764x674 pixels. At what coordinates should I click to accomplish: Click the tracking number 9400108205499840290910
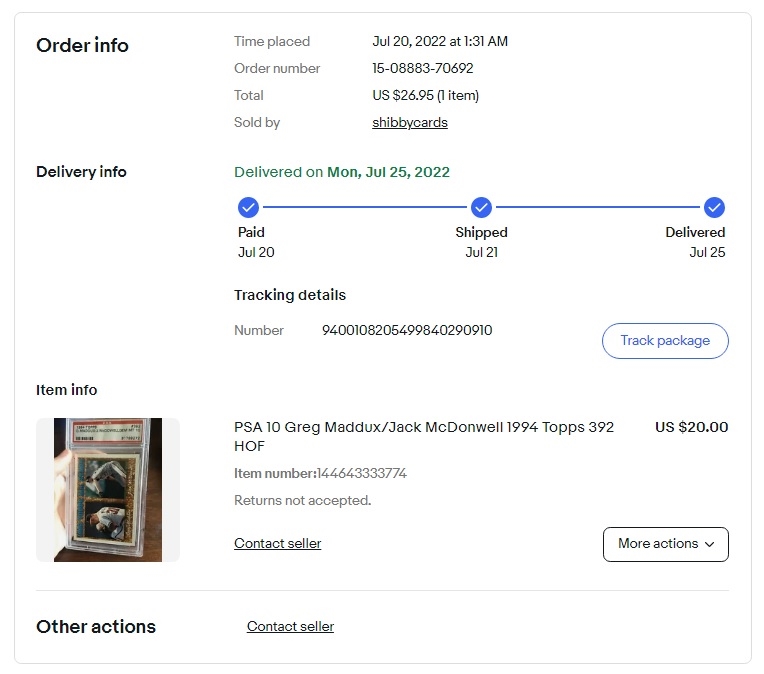(407, 330)
